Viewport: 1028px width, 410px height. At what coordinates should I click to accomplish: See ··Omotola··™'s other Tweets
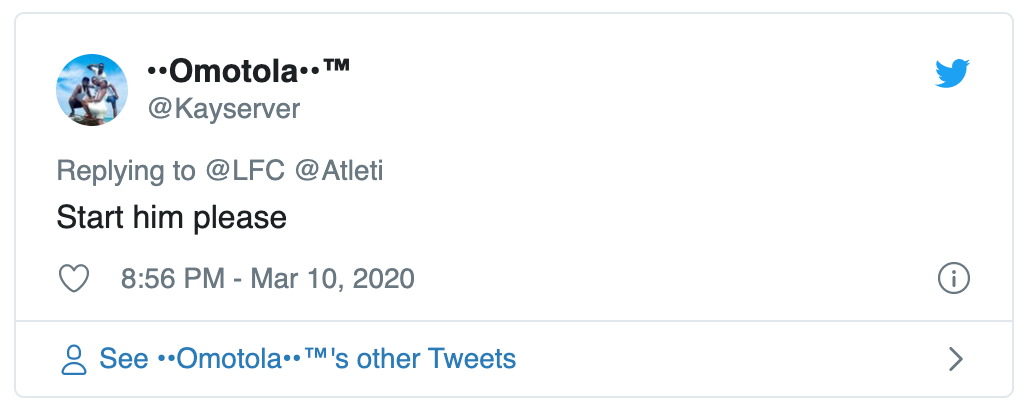(308, 359)
